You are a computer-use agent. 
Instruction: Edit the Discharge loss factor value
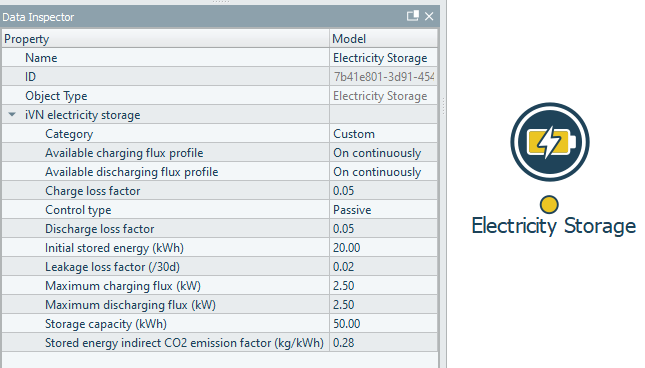click(x=383, y=229)
